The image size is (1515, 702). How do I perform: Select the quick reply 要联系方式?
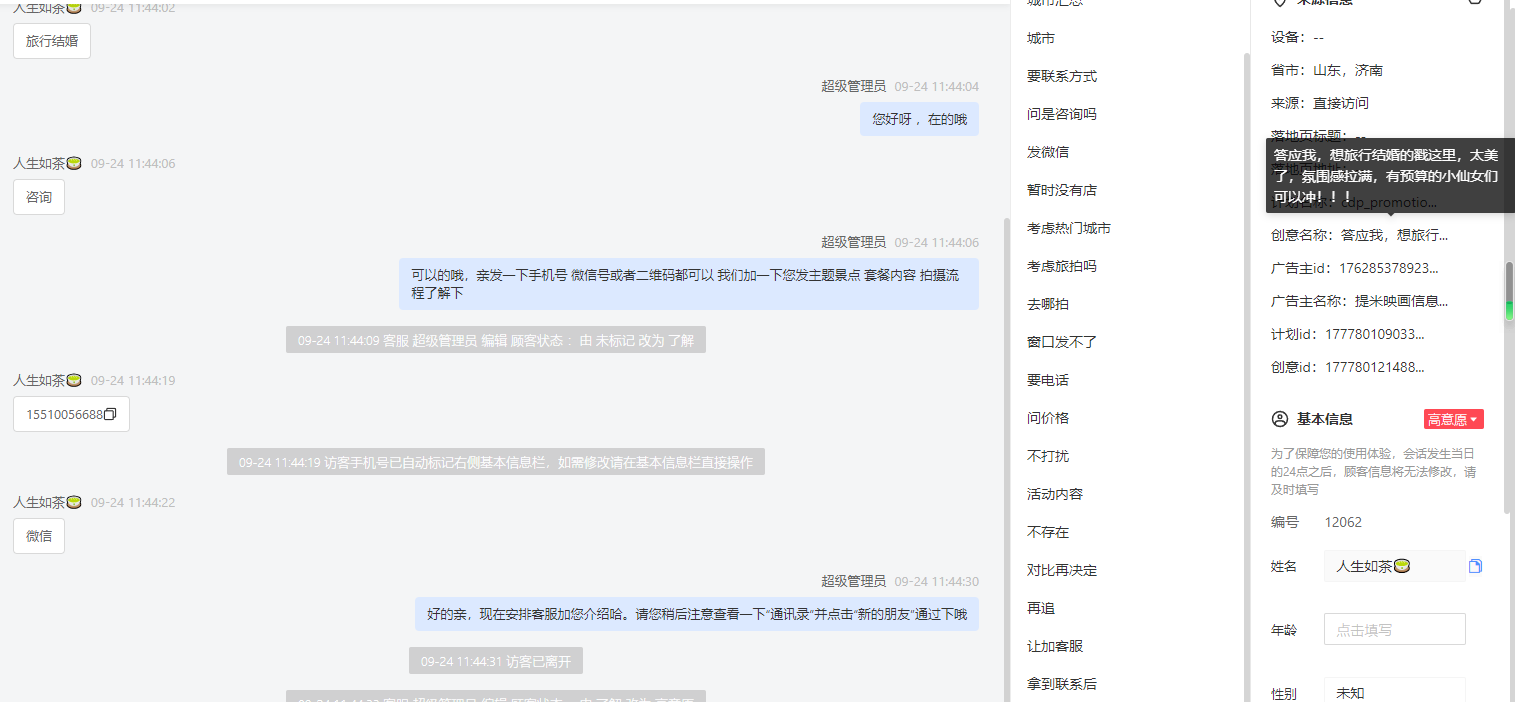[1062, 76]
